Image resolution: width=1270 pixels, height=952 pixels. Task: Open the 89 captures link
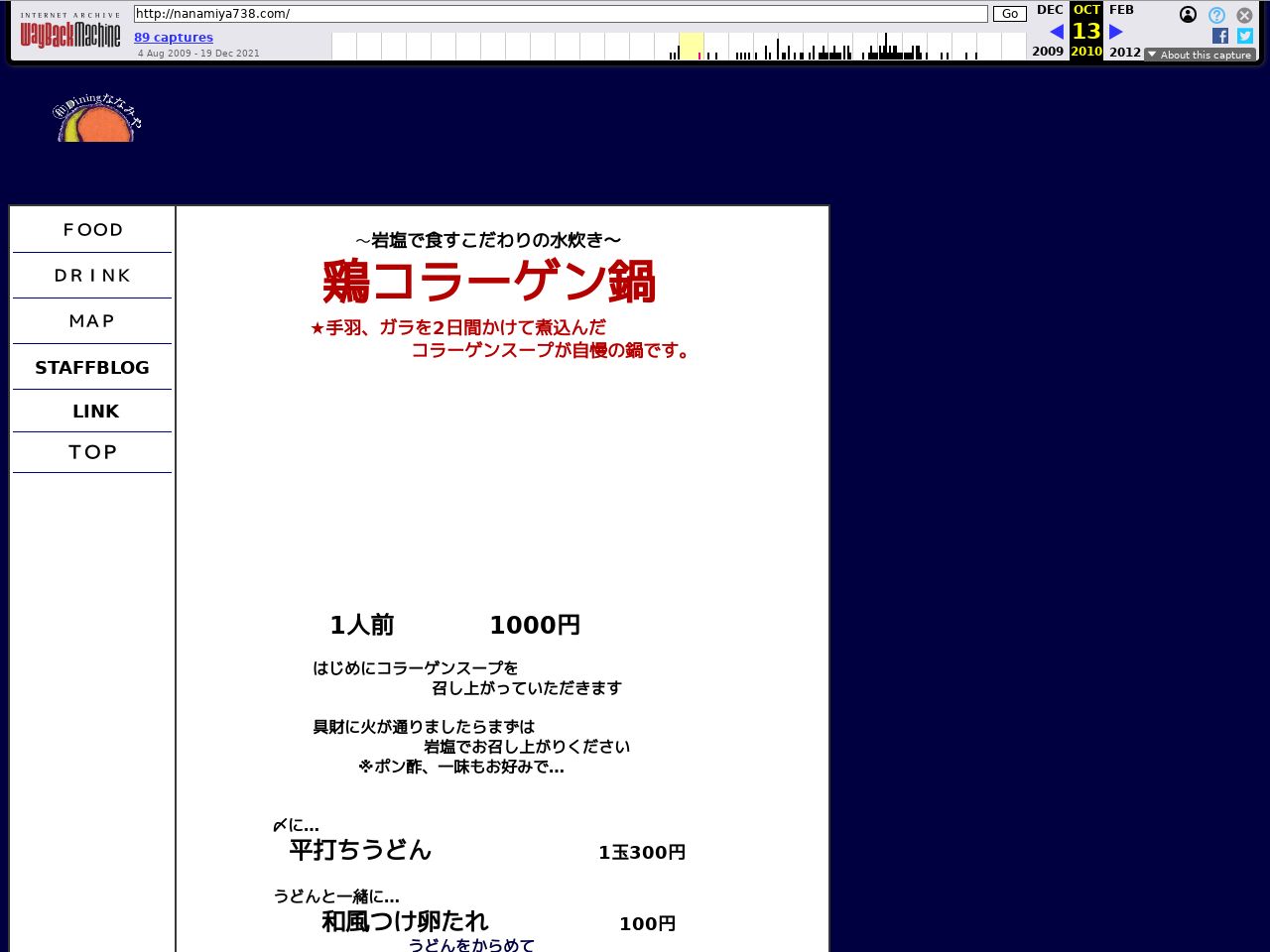(x=174, y=38)
